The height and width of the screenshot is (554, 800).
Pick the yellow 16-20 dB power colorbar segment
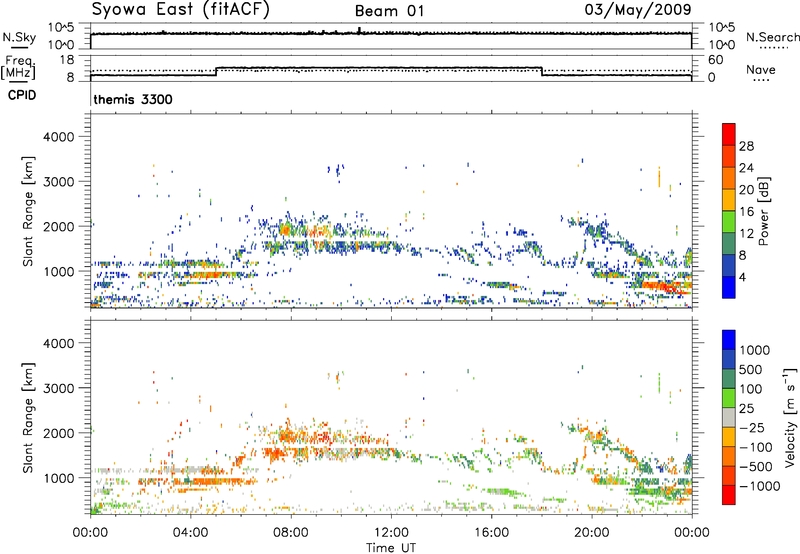point(729,200)
